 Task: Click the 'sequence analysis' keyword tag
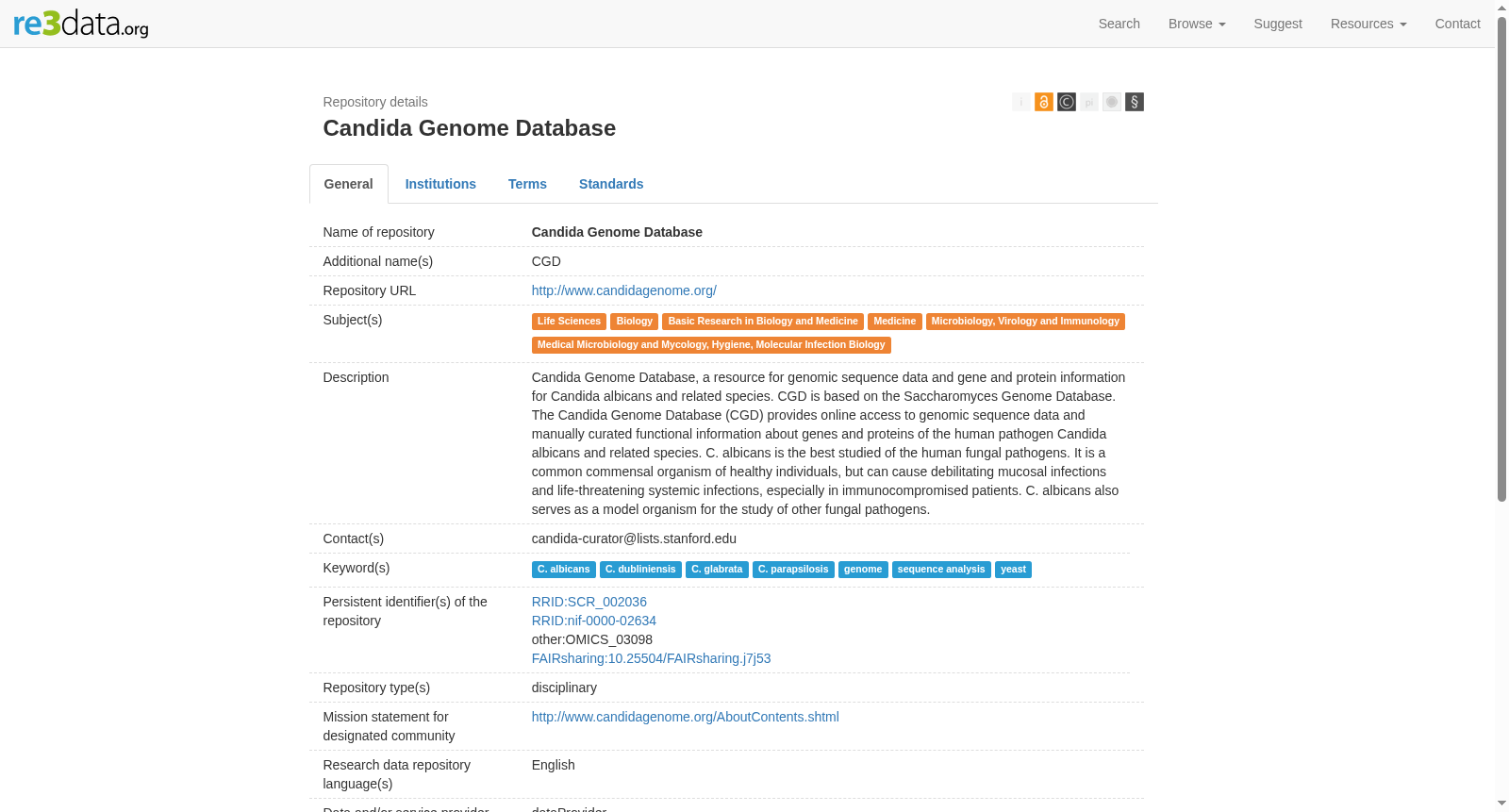click(940, 570)
